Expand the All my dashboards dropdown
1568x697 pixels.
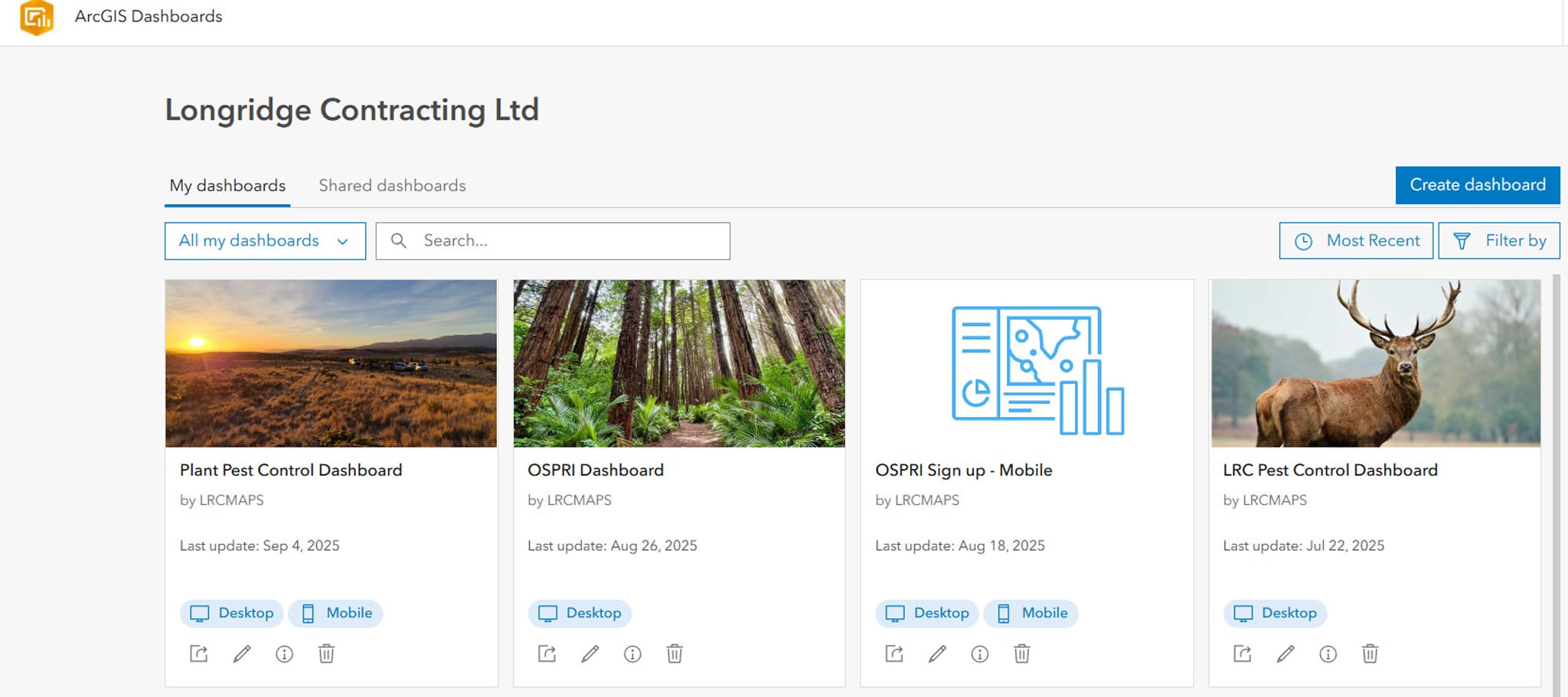tap(265, 241)
